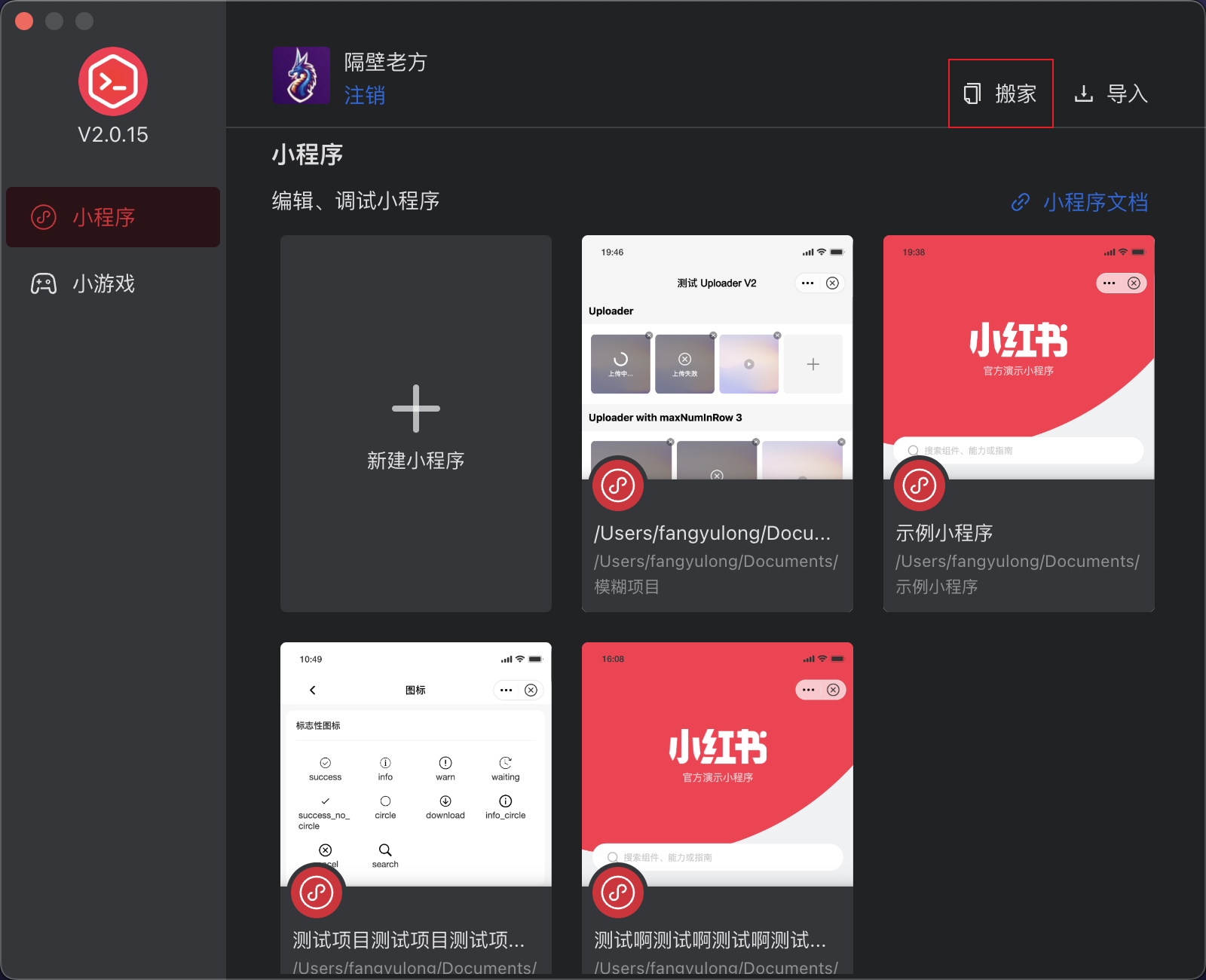Click the search field in 示例小程序 preview
Image resolution: width=1206 pixels, height=980 pixels.
coord(1019,450)
